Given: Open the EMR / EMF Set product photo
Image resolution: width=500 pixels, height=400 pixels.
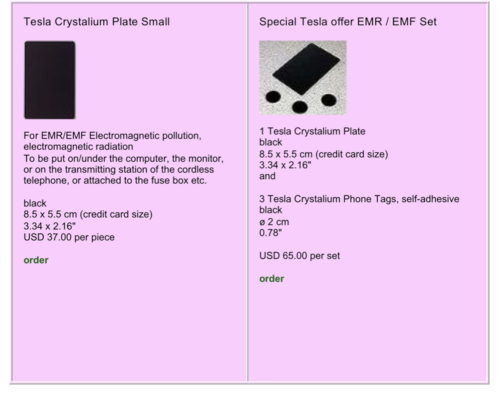Looking at the screenshot, I should click(303, 78).
